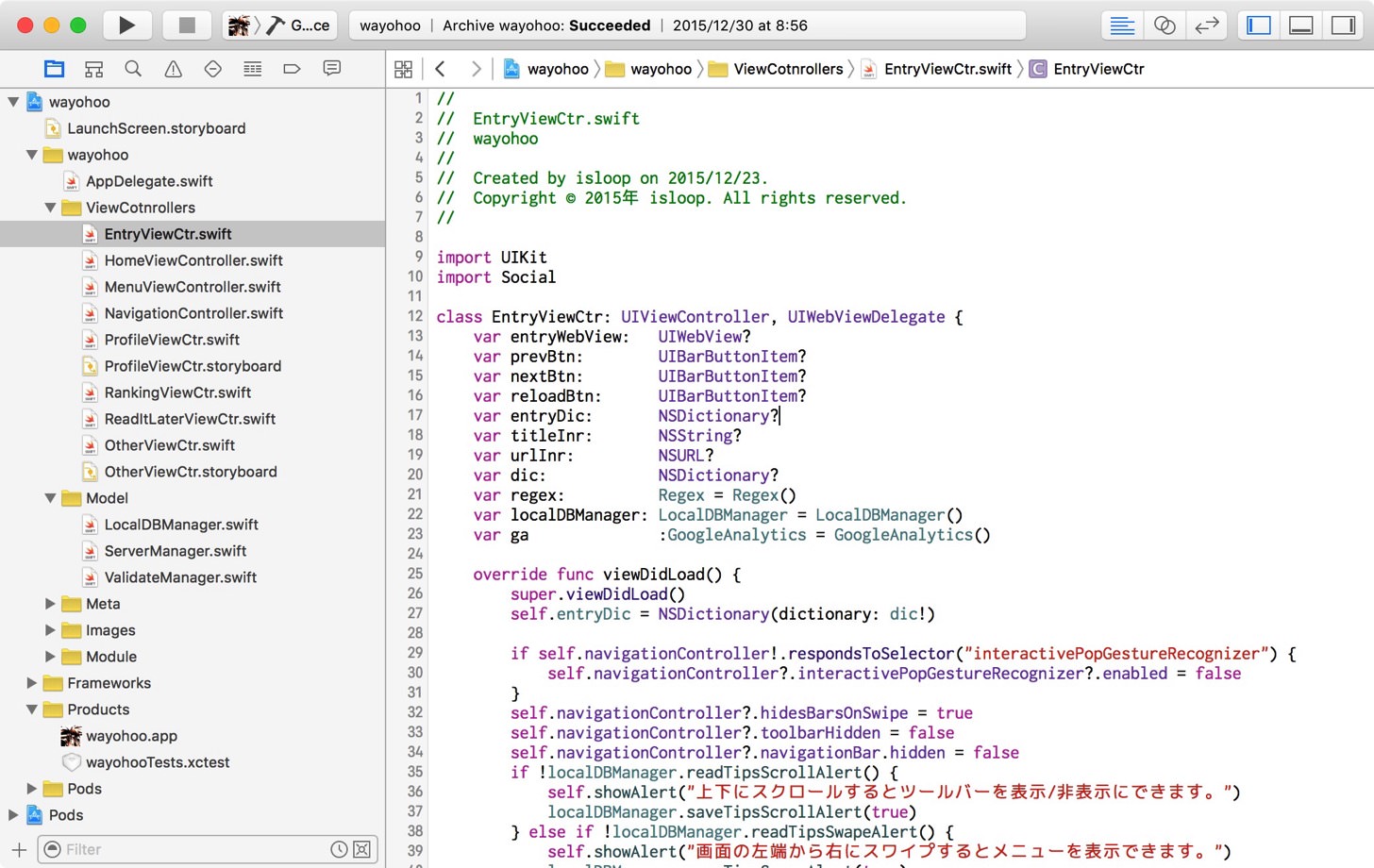Open the Debug navigator
Viewport: 1374px width, 868px height.
click(253, 69)
